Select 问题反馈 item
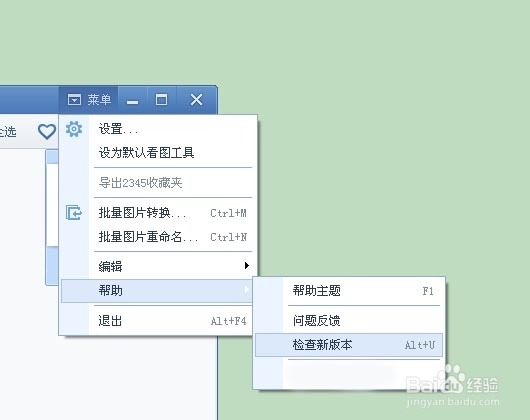This screenshot has height=420, width=530. coord(349,320)
